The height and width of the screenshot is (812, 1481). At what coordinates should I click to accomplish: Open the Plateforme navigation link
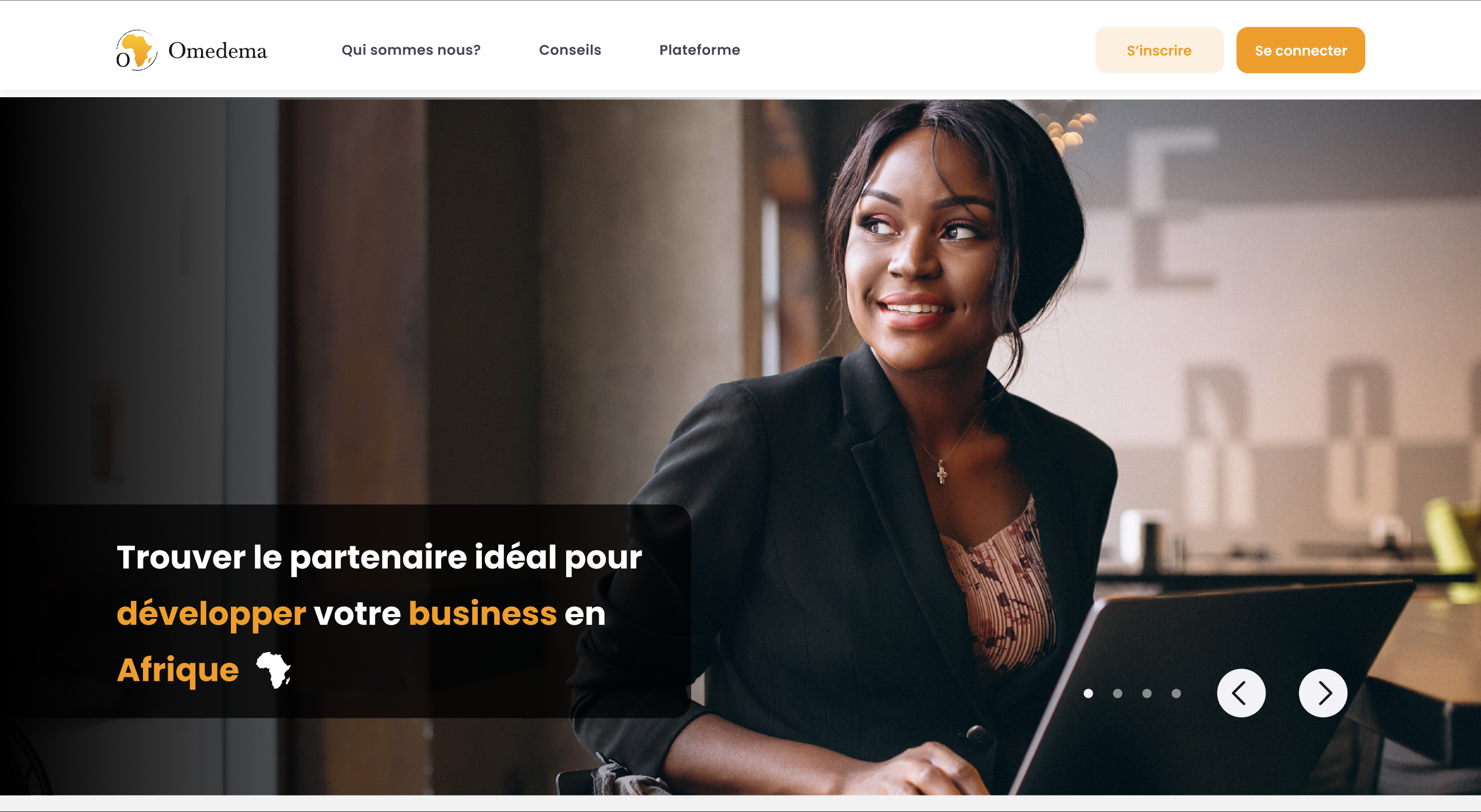(699, 50)
